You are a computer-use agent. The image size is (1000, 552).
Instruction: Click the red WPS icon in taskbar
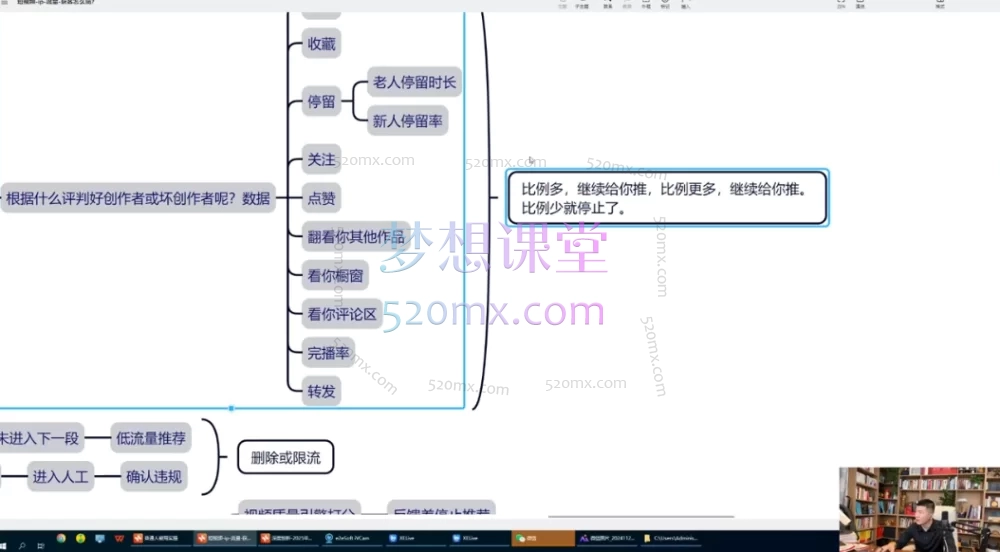pos(118,538)
